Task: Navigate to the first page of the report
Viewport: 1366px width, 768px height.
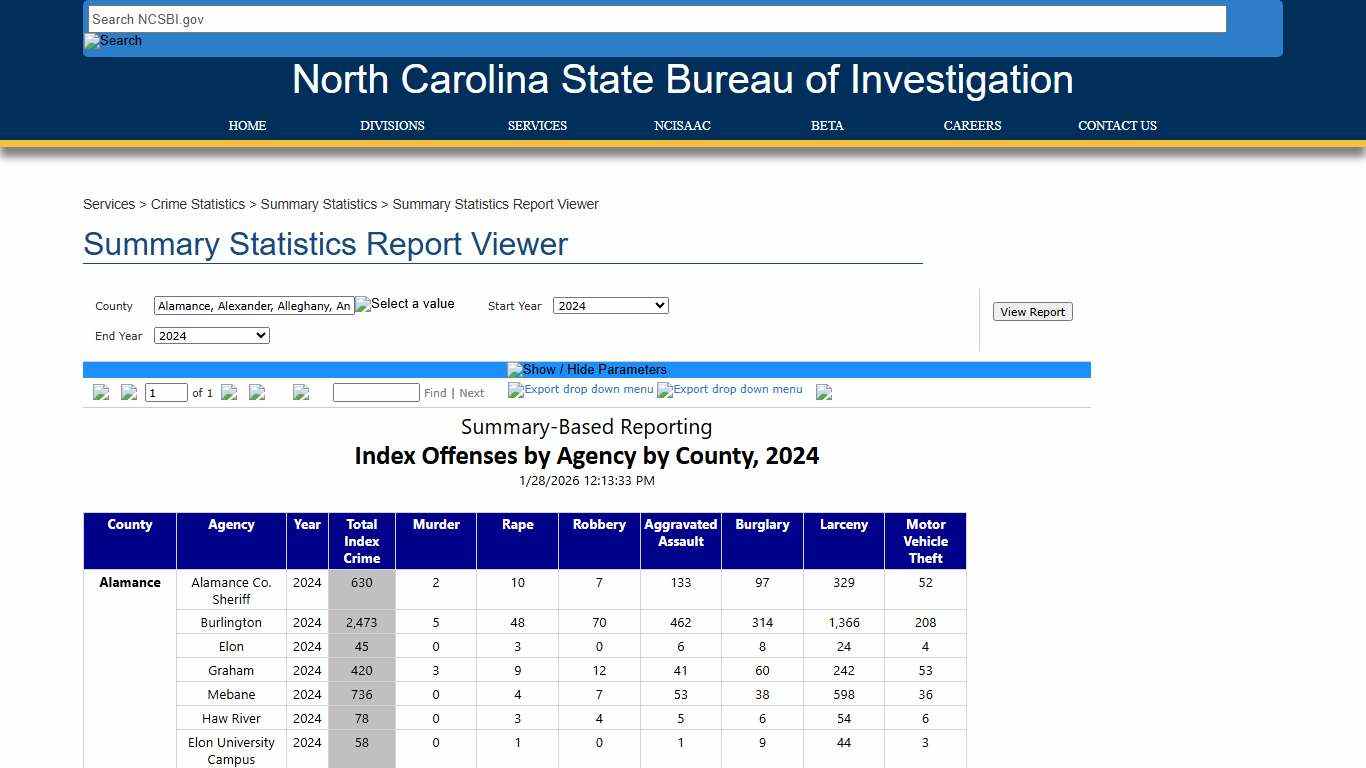Action: pos(101,392)
